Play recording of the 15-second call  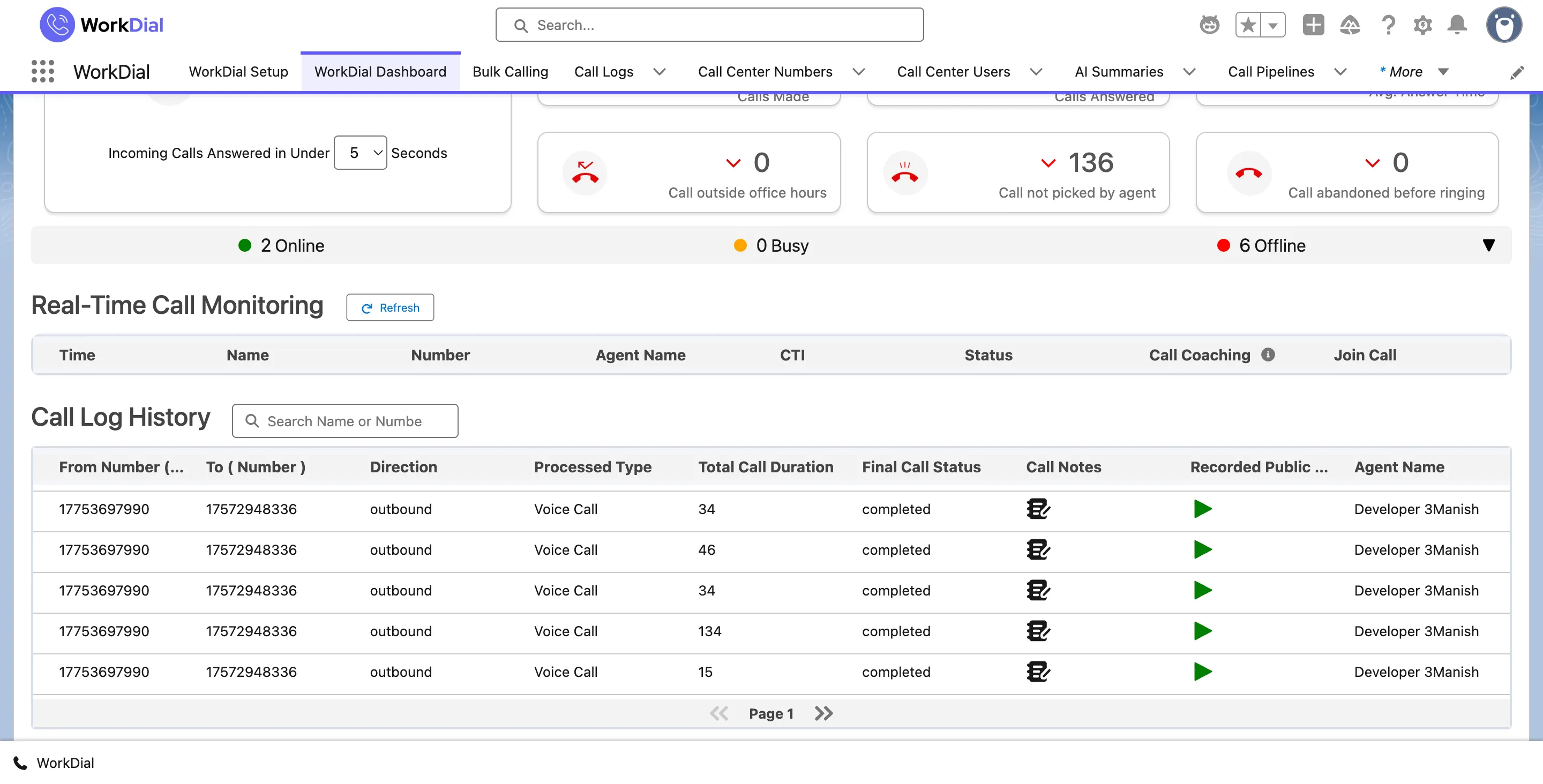point(1202,672)
